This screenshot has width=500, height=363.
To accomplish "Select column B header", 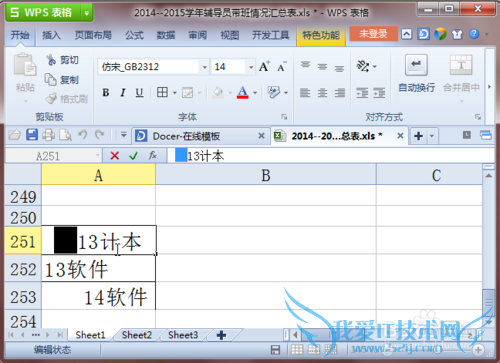I will 266,175.
